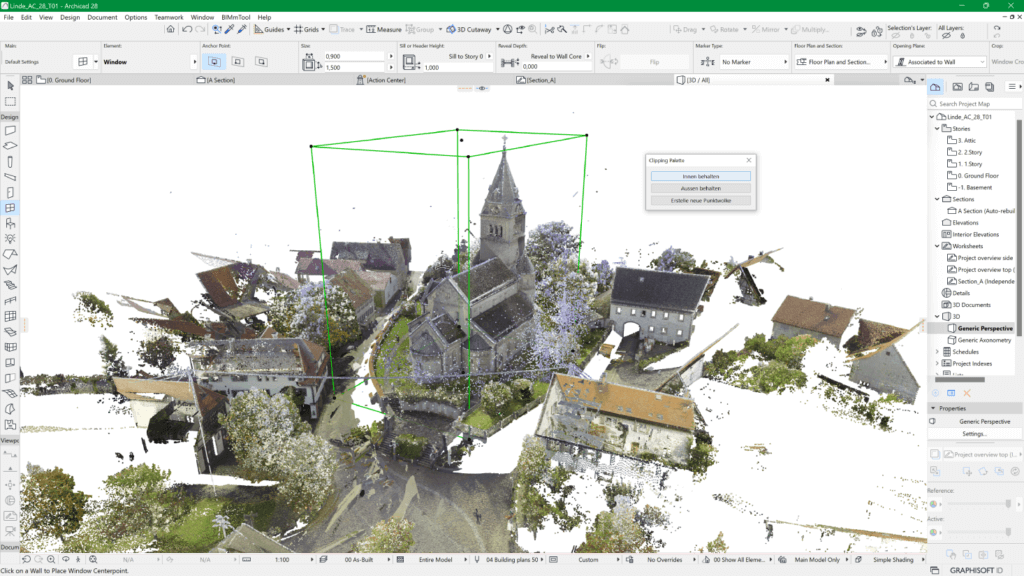Click the Measure tool in toolbar

[x=383, y=30]
